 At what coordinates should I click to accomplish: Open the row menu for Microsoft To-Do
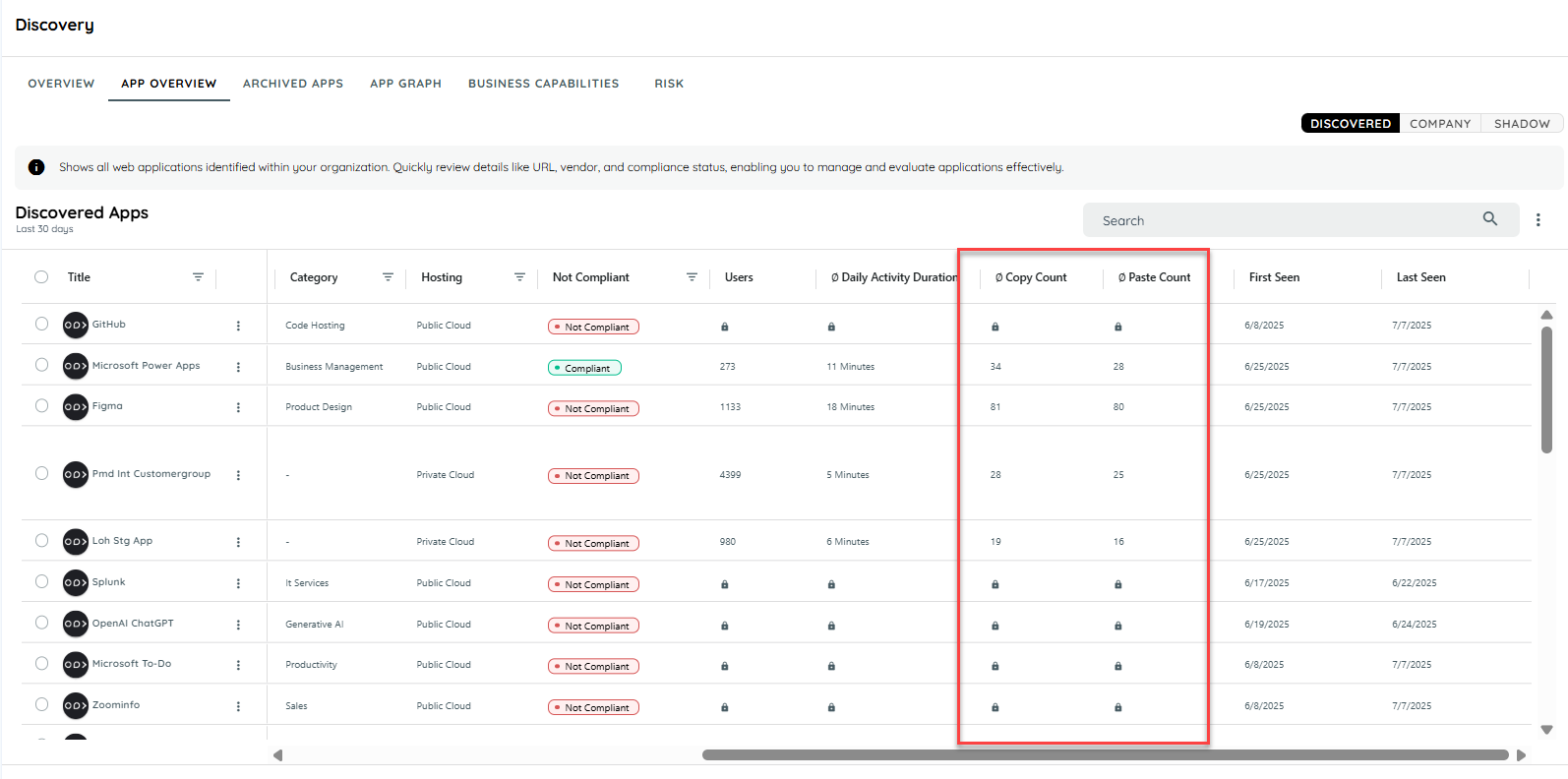tap(238, 665)
